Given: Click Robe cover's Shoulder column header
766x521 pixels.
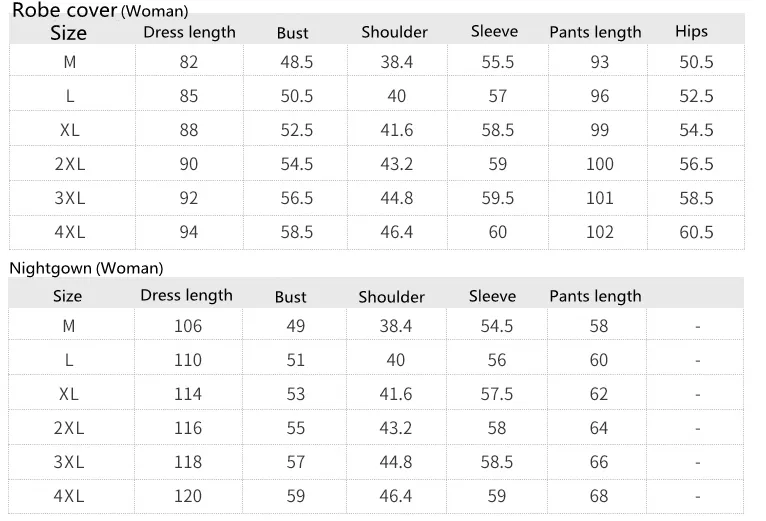Looking at the screenshot, I should click(396, 32).
